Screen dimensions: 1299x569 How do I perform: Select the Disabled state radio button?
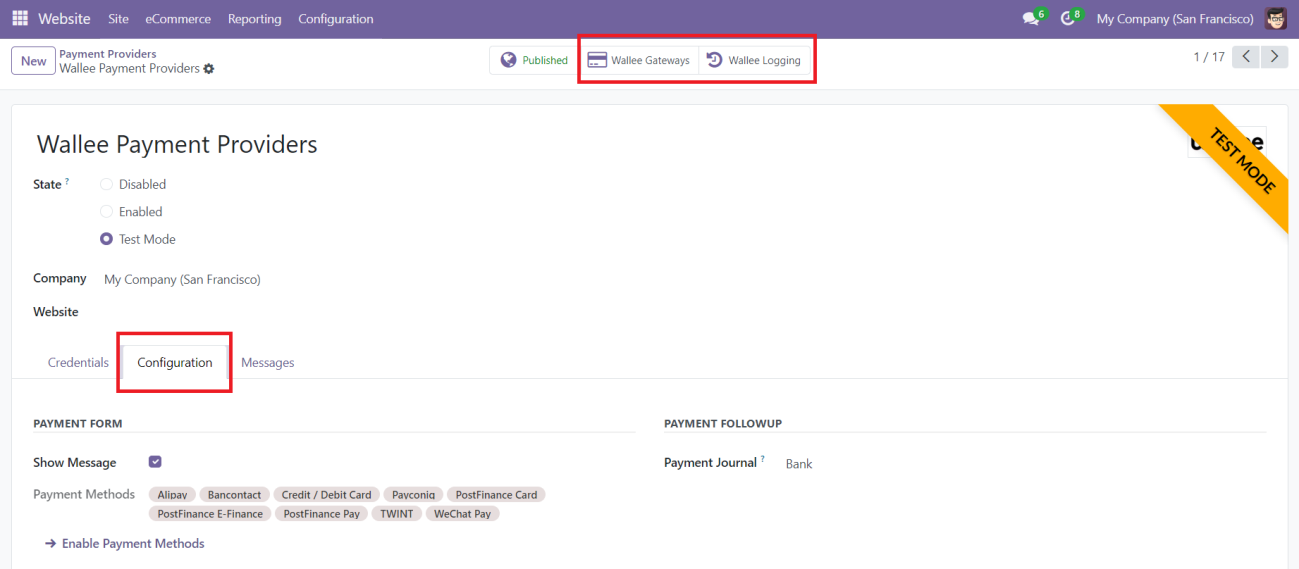(x=107, y=185)
